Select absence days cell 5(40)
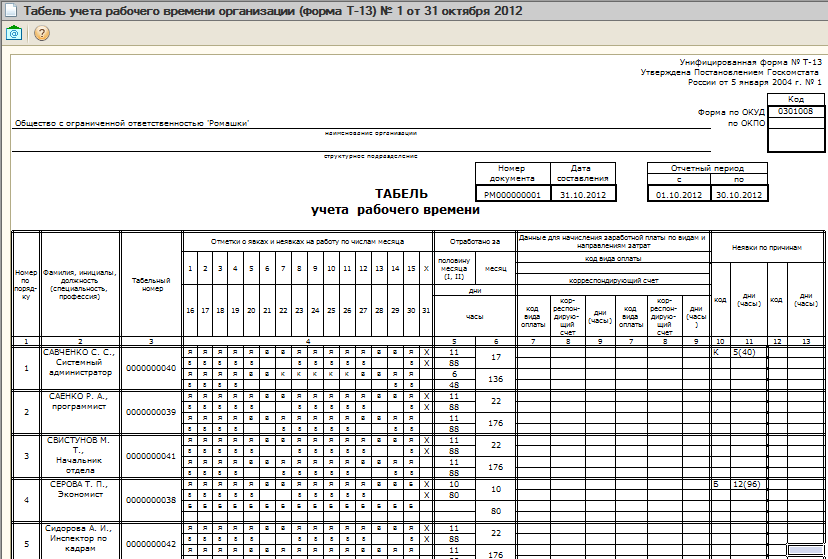This screenshot has width=828, height=559. pos(748,352)
